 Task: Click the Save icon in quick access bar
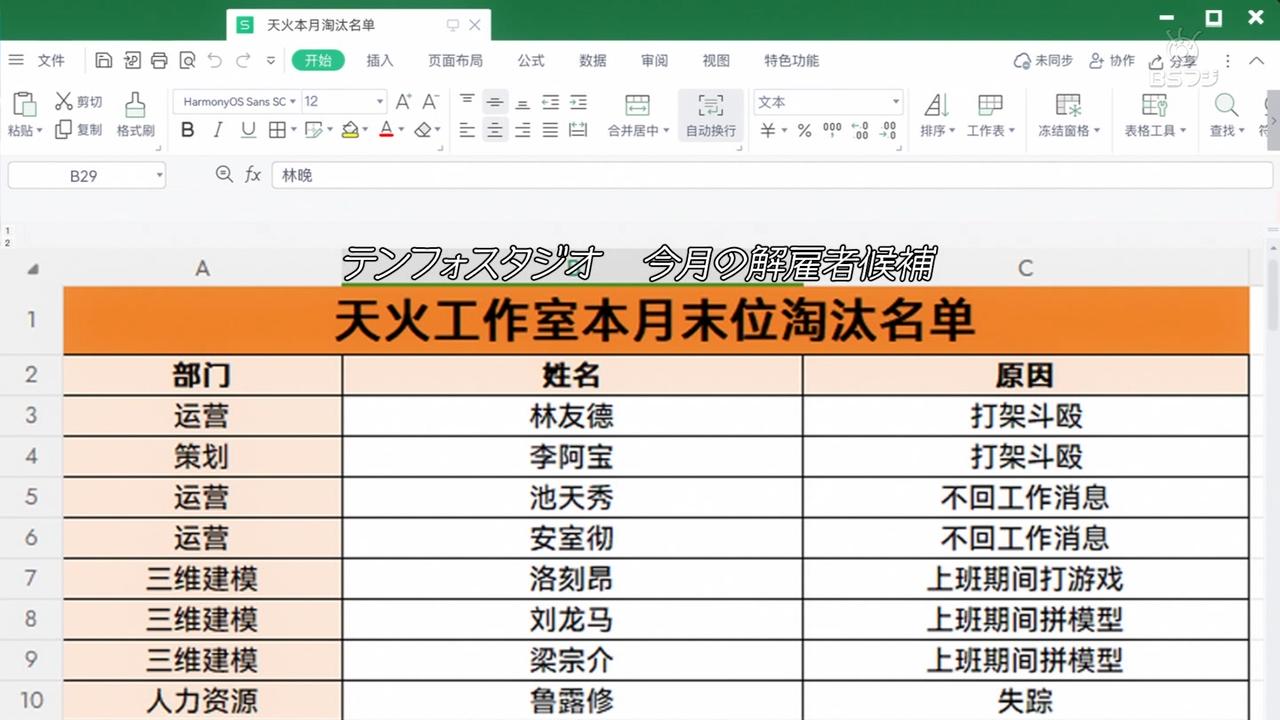click(x=103, y=61)
